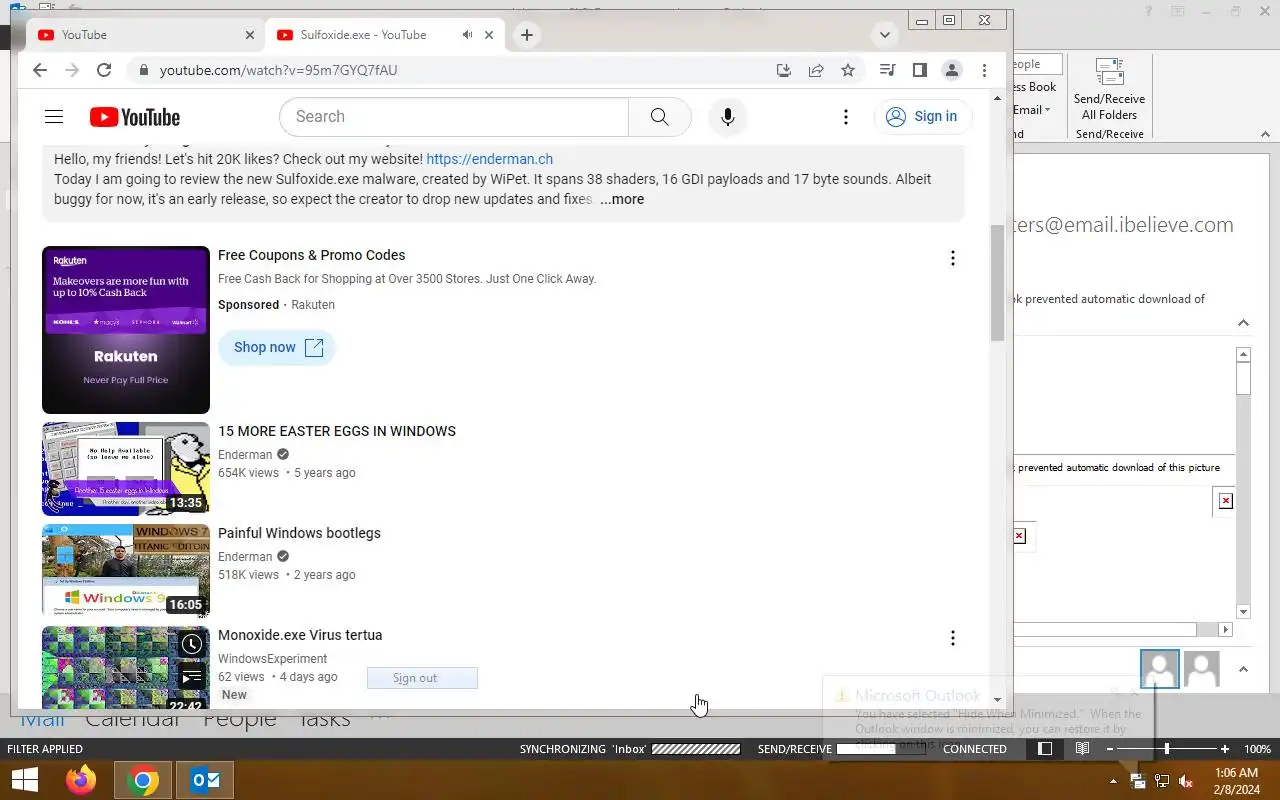Open 15 MORE EASTER EGGS IN WINDOWS title
The height and width of the screenshot is (800, 1280).
click(x=337, y=431)
